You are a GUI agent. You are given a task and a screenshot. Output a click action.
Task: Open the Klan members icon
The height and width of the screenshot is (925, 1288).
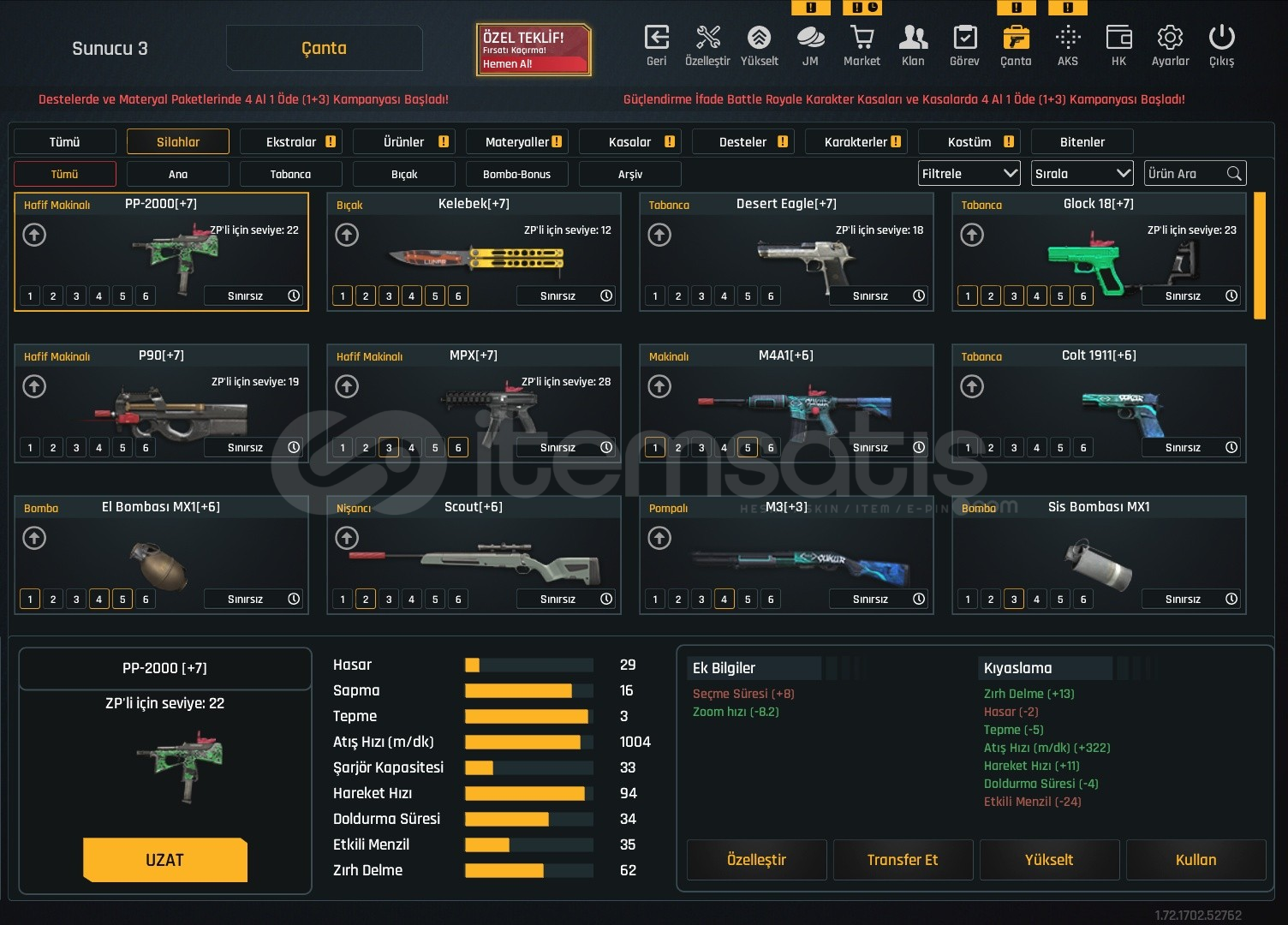tap(913, 38)
